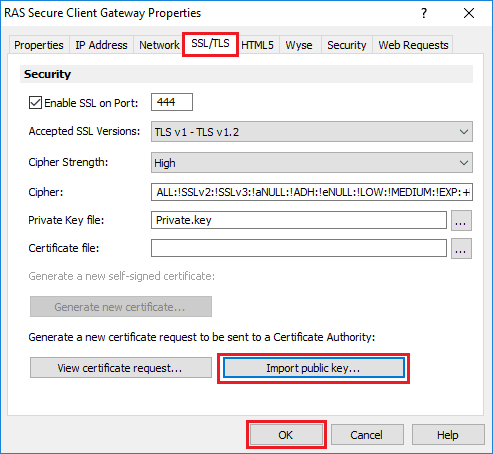
Task: Open the Wyse tab
Action: pos(299,45)
